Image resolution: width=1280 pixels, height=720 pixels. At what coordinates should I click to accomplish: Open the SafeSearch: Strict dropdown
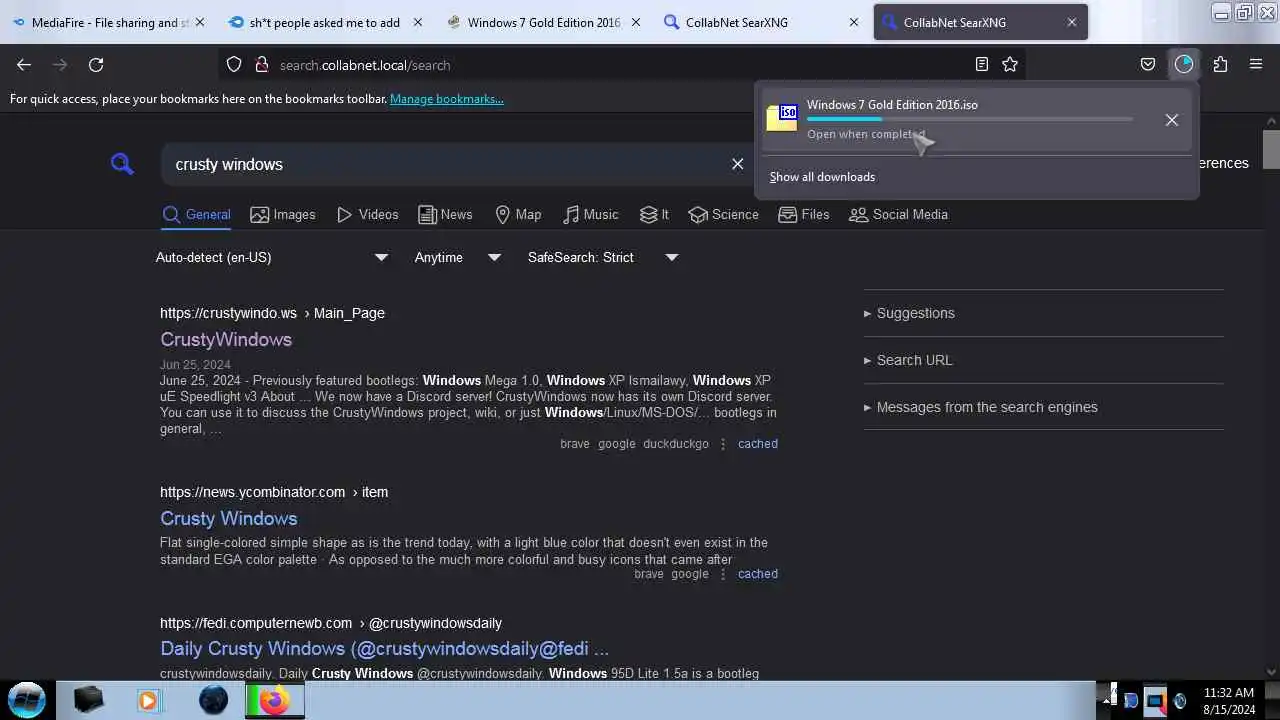point(603,257)
